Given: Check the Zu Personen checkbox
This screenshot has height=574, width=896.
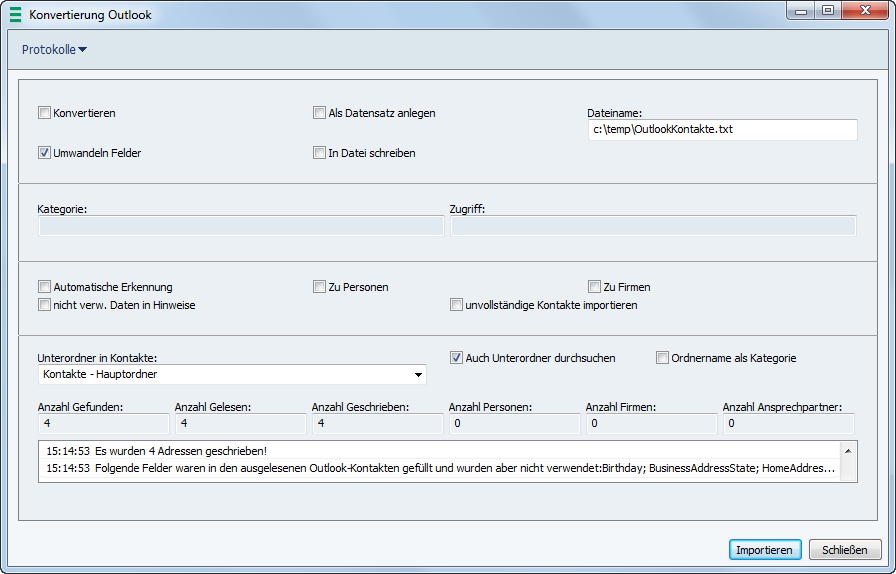Looking at the screenshot, I should click(x=320, y=287).
